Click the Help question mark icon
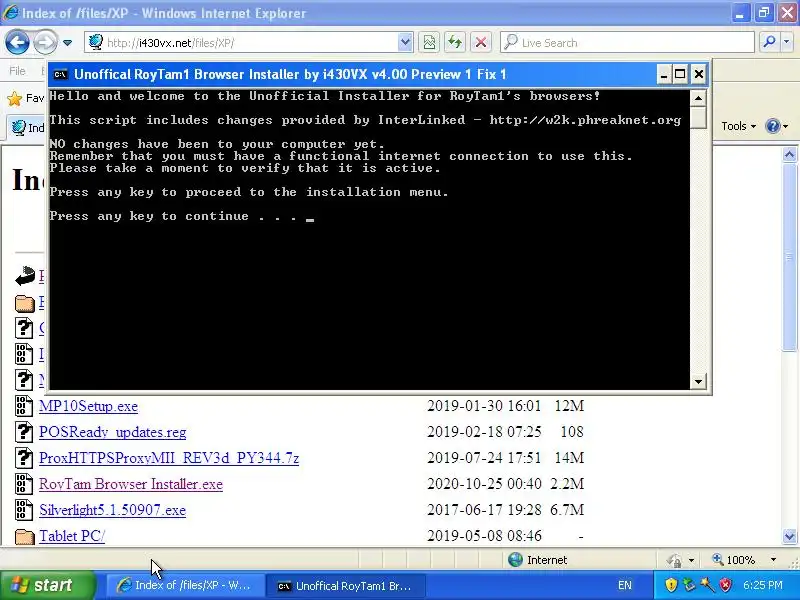This screenshot has width=800, height=600. point(773,126)
